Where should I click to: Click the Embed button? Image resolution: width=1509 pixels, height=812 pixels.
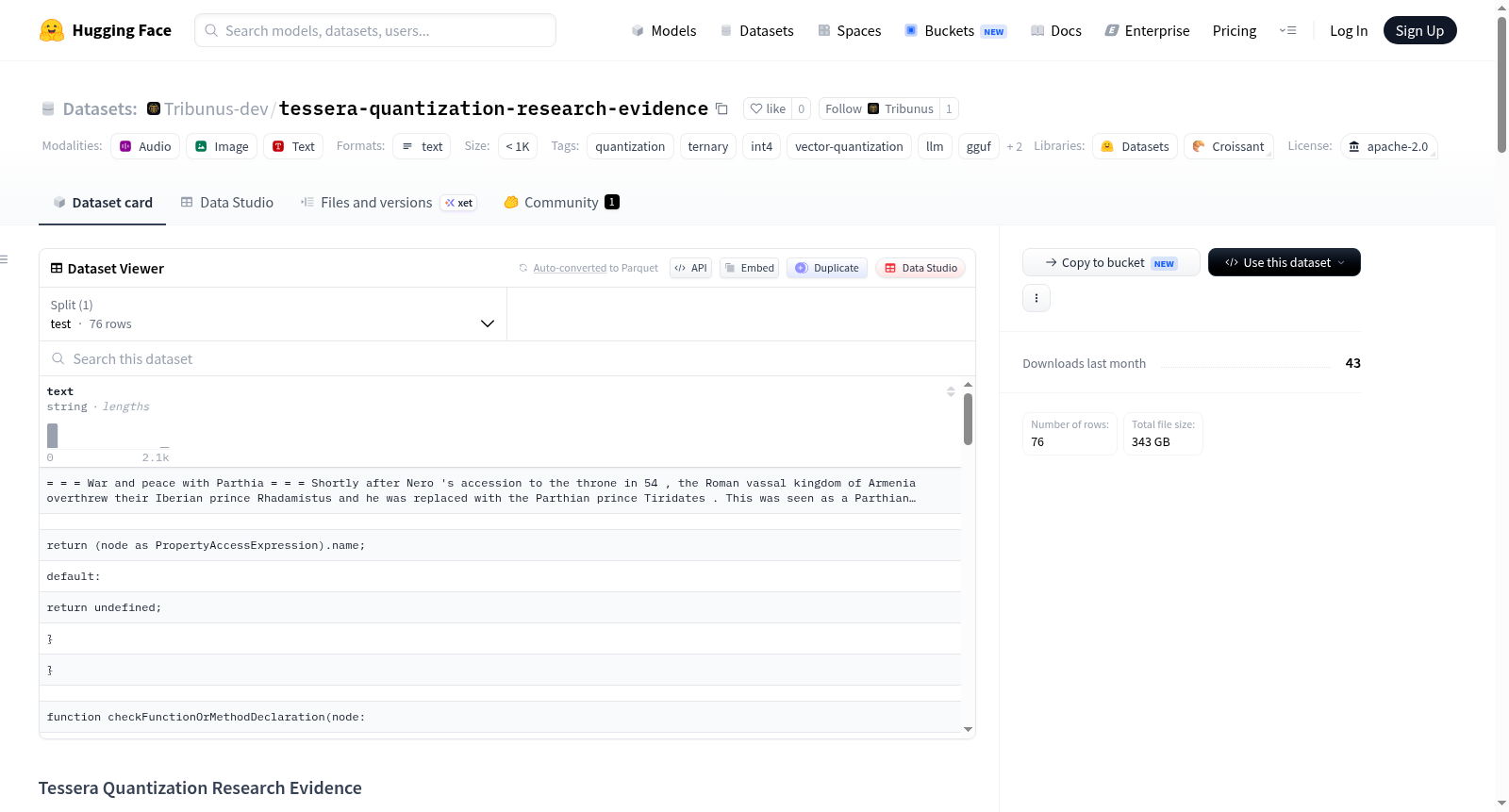[750, 268]
